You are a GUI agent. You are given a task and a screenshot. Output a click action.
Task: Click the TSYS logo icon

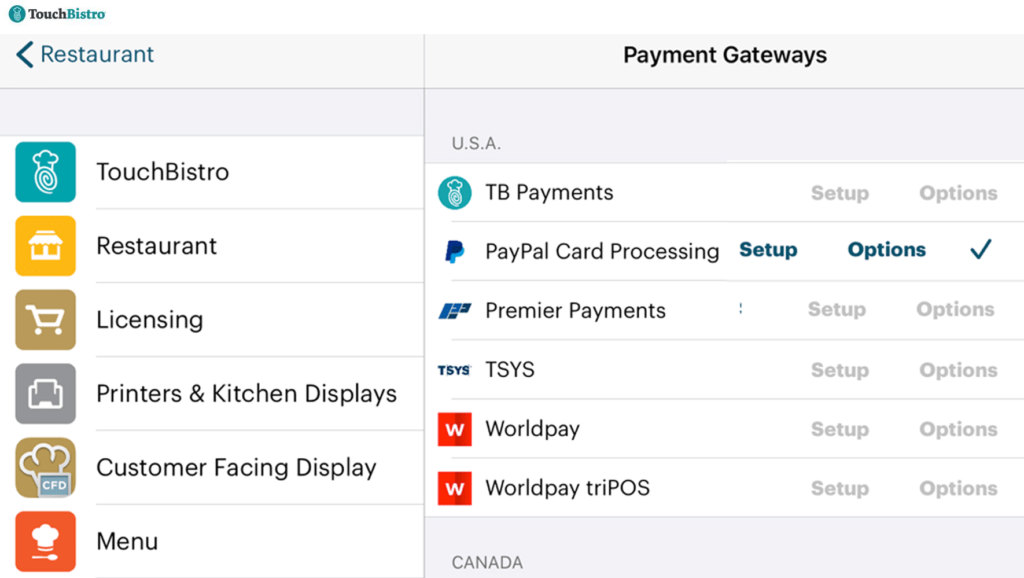tap(454, 370)
